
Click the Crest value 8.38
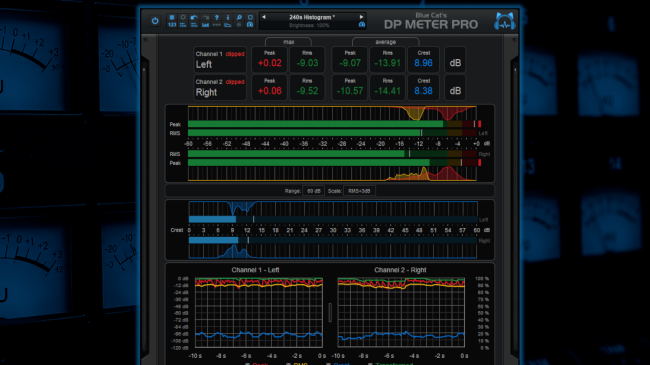(423, 91)
